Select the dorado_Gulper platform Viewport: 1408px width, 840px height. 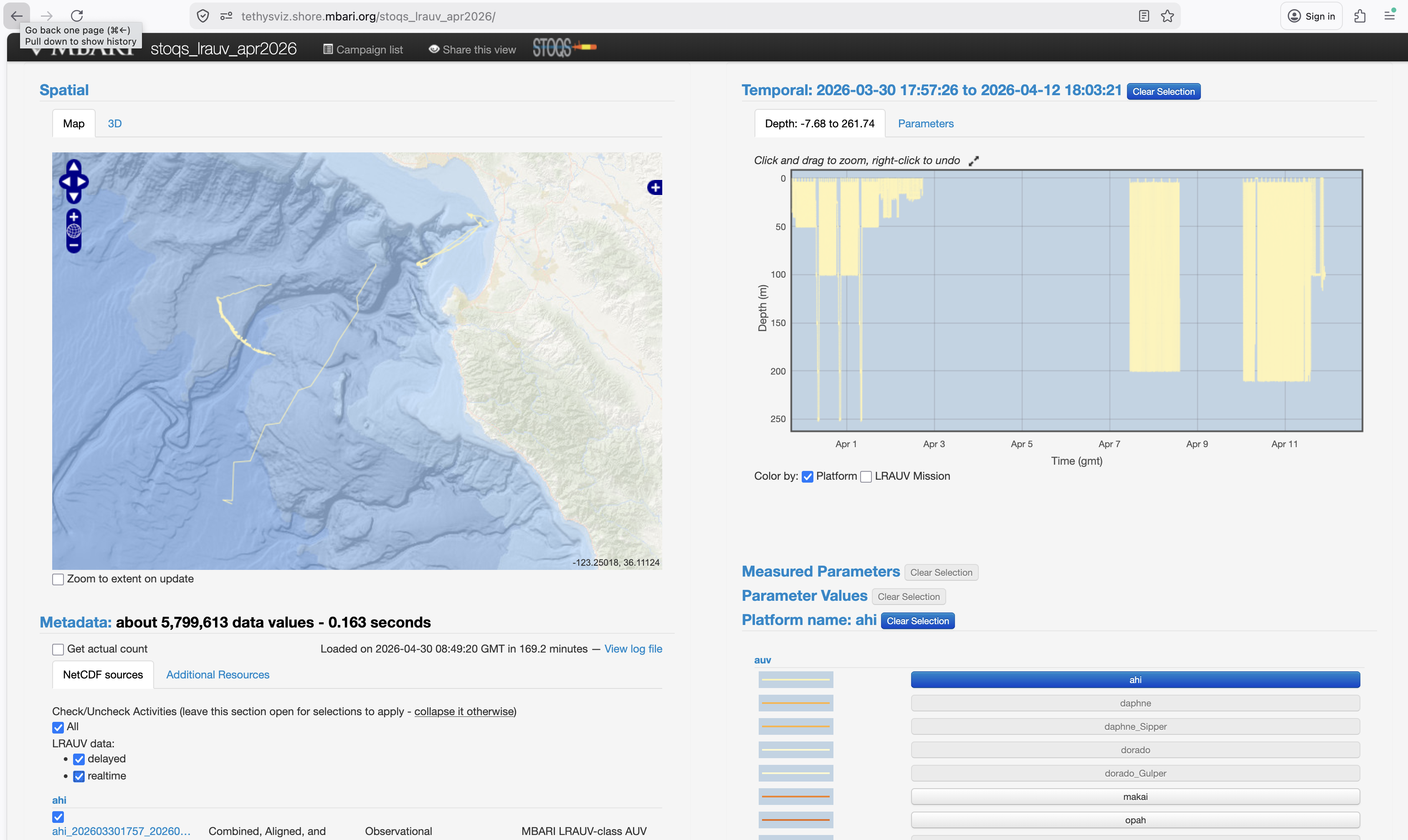click(x=1135, y=773)
